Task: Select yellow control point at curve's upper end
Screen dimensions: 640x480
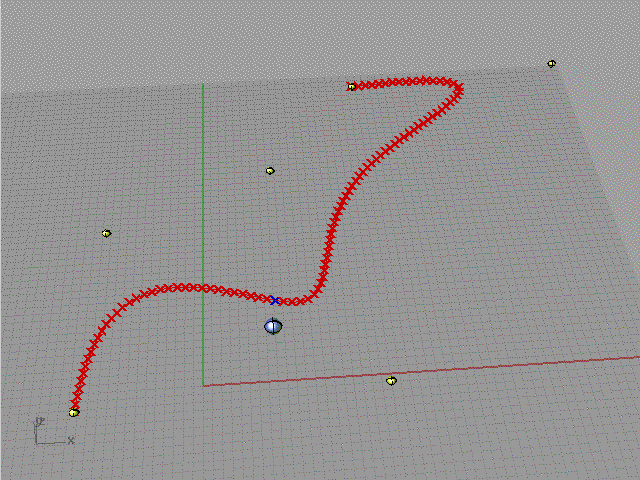Action: [x=351, y=87]
